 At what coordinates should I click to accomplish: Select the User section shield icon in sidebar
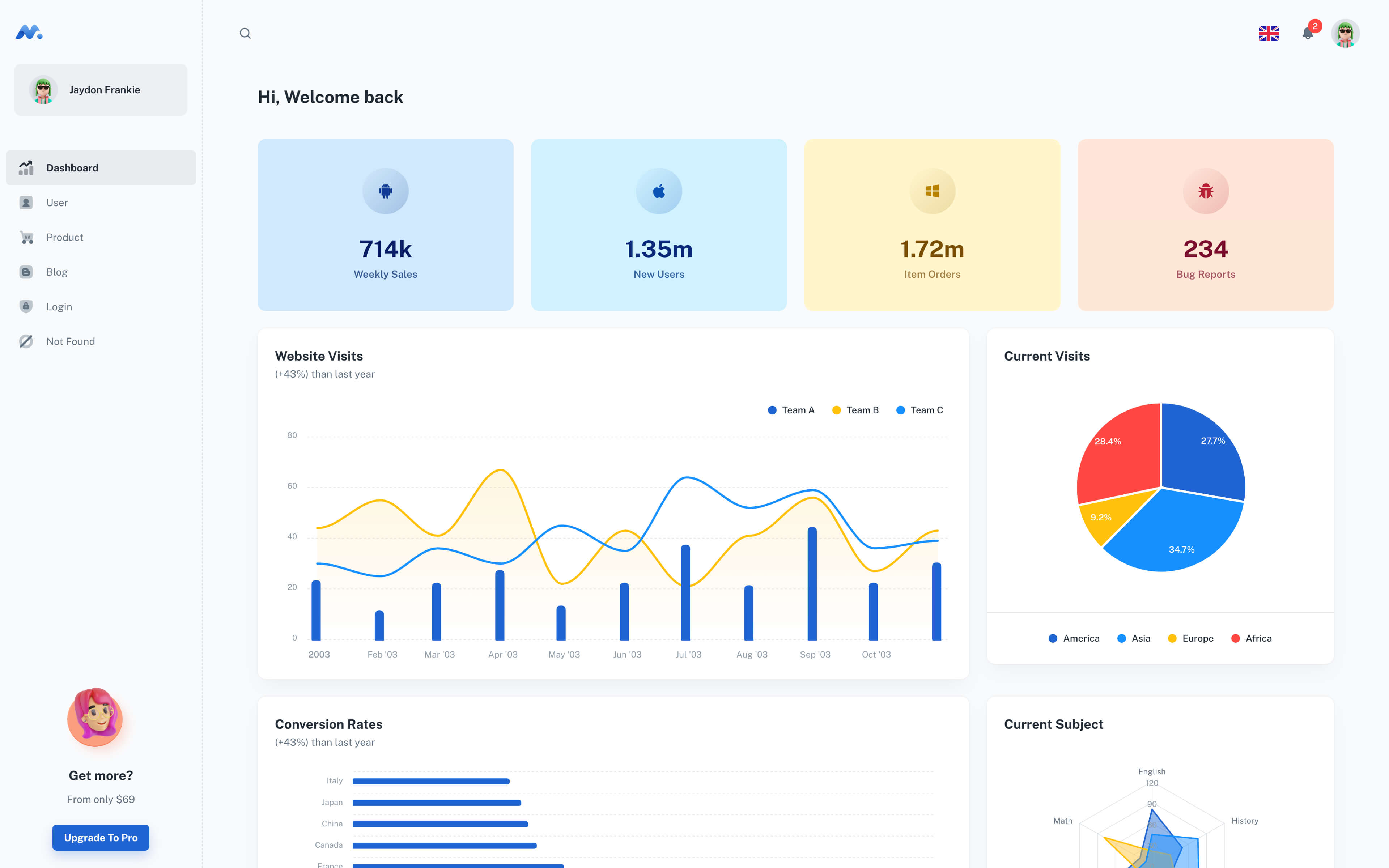[x=26, y=202]
